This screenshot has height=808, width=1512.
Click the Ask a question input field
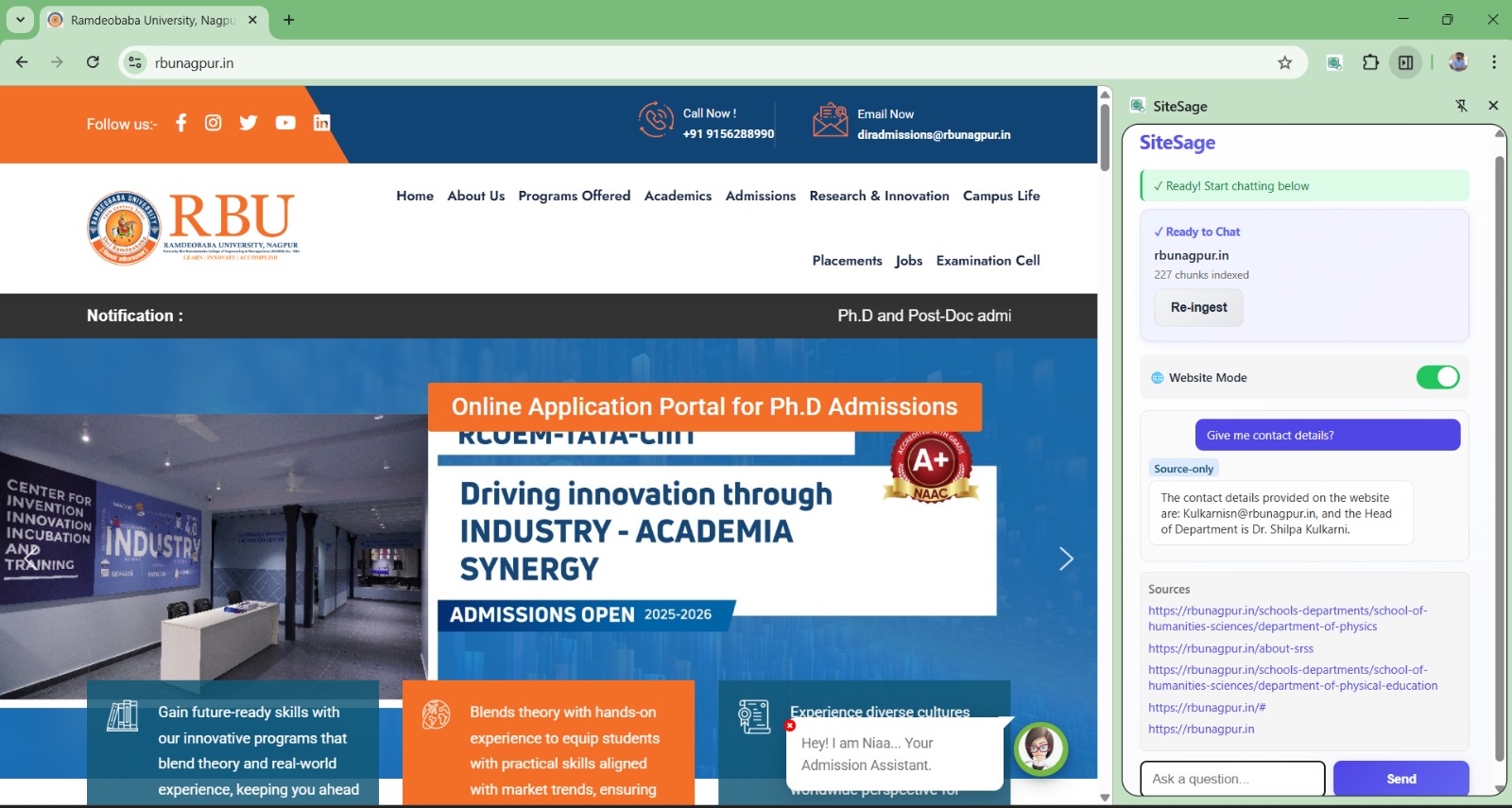[1232, 779]
